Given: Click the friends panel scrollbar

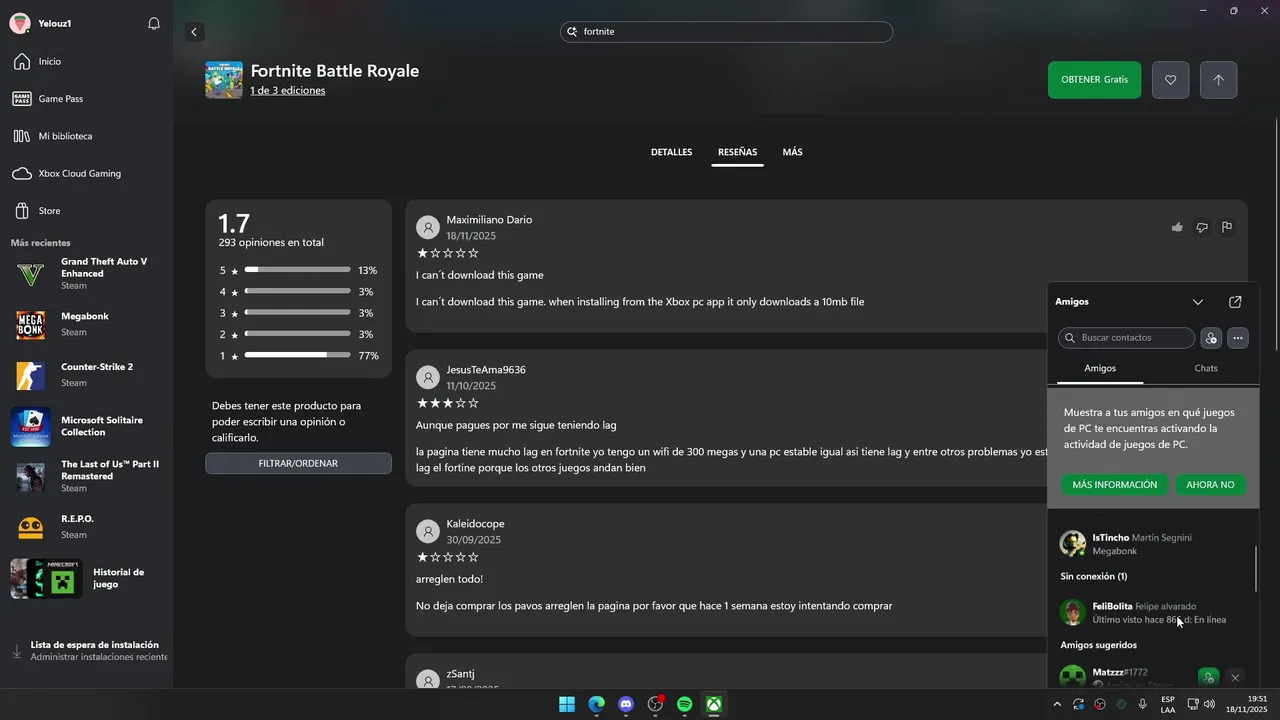Looking at the screenshot, I should tap(1256, 568).
